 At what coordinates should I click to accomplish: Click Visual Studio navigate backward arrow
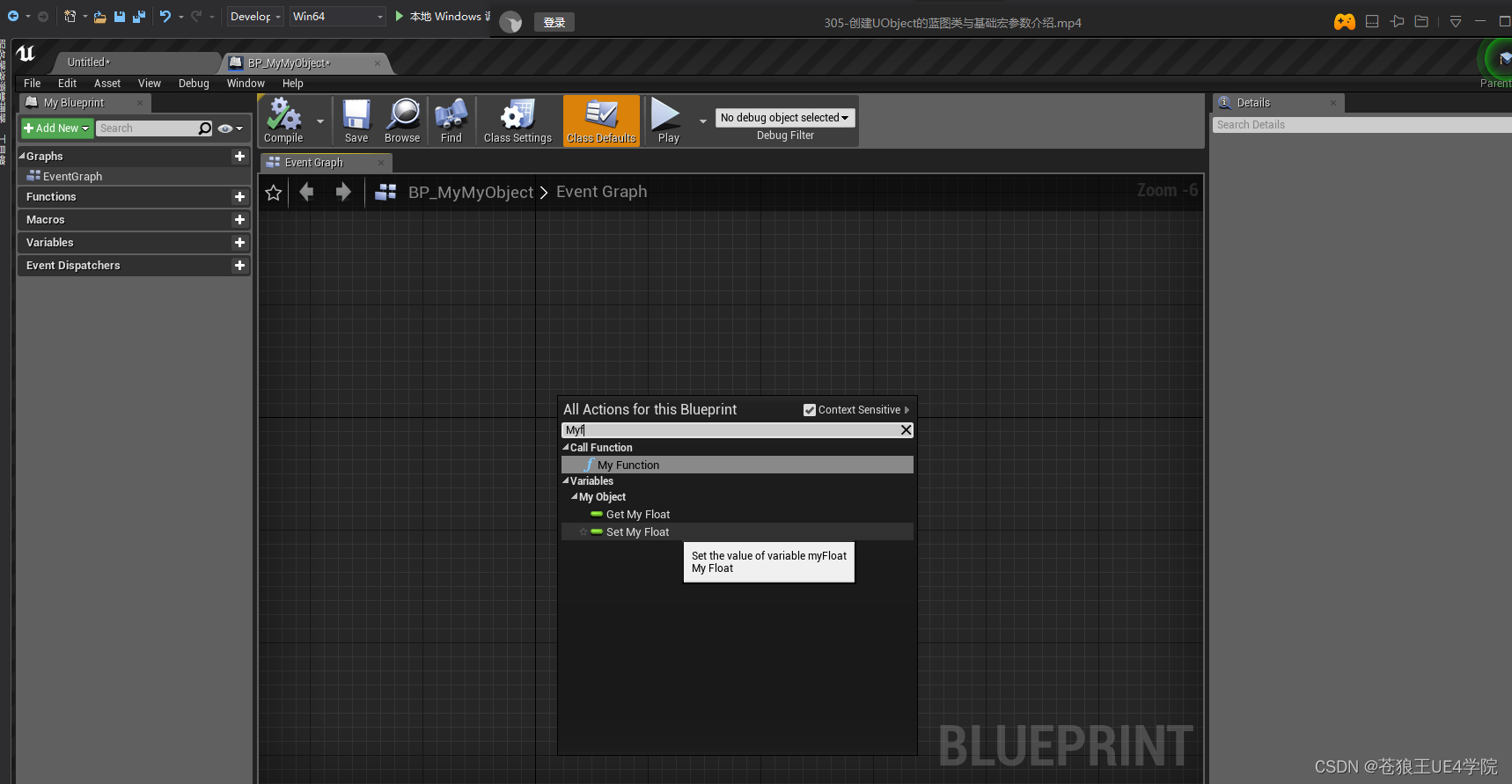coord(13,16)
